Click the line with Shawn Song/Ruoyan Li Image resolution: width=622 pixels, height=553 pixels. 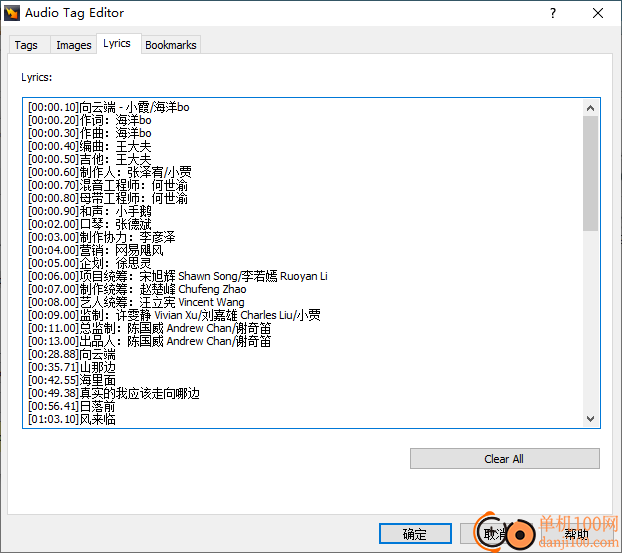coord(178,276)
